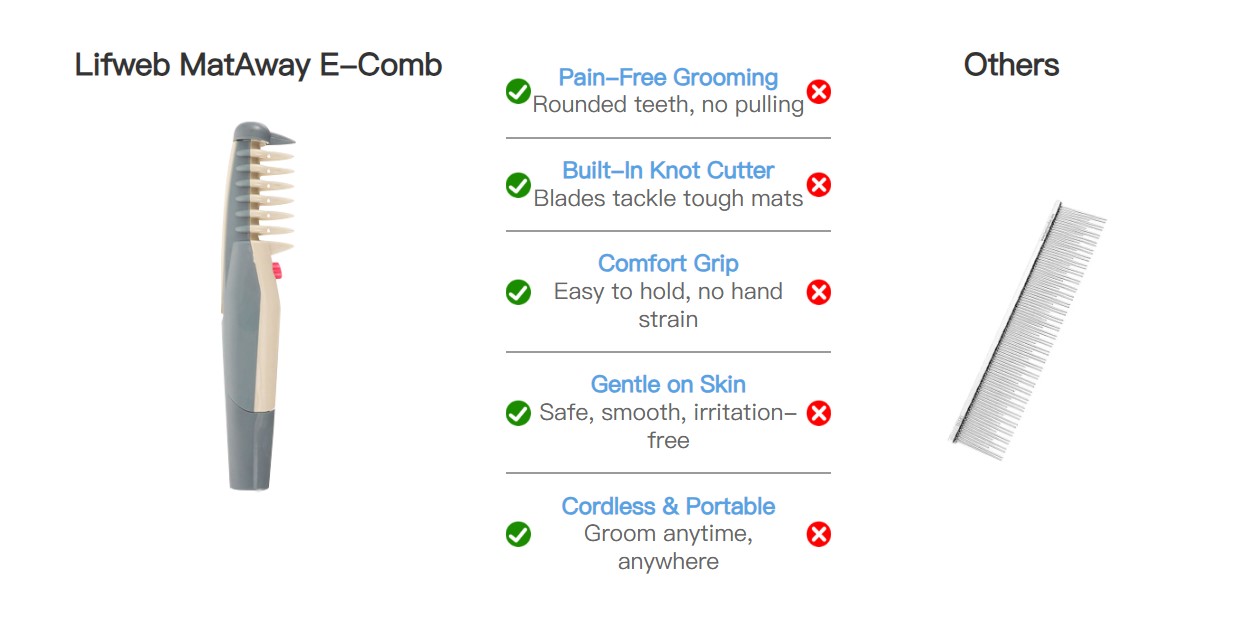Click the red button on the E-Comb

click(277, 270)
